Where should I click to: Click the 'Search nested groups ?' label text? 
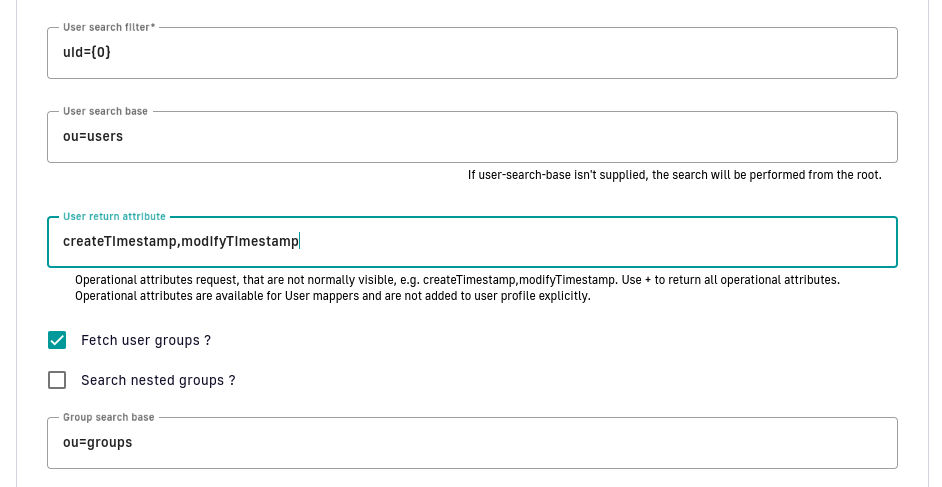pos(158,381)
